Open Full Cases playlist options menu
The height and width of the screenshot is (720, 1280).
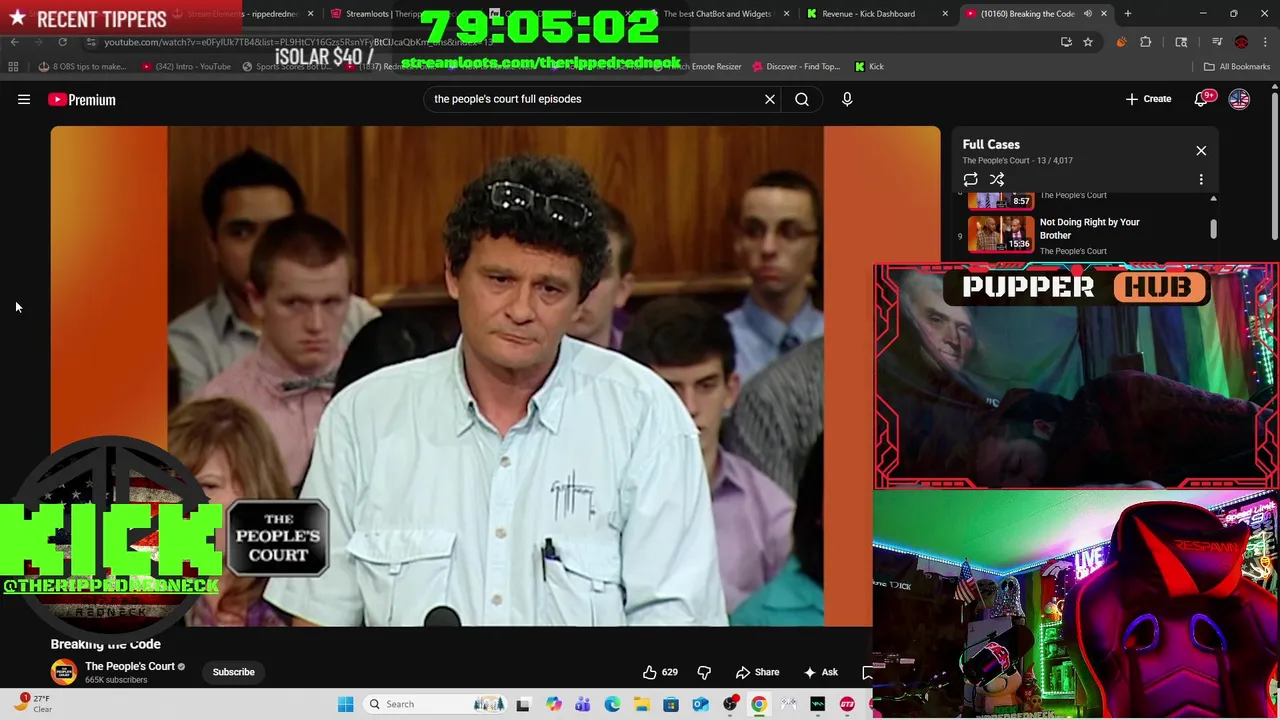pos(1201,179)
